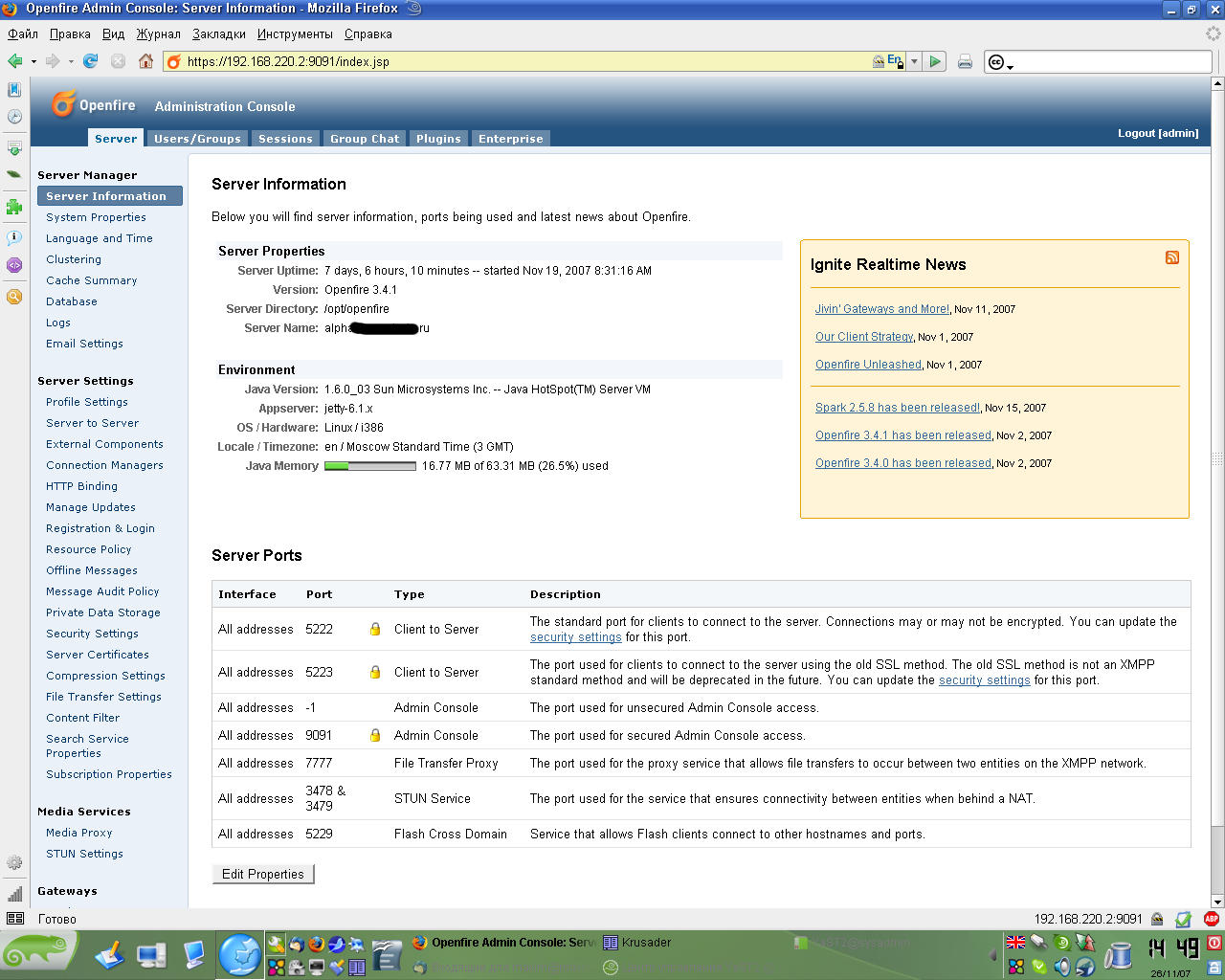Open the Firefox home page
Image resolution: width=1225 pixels, height=980 pixels.
pos(145,61)
